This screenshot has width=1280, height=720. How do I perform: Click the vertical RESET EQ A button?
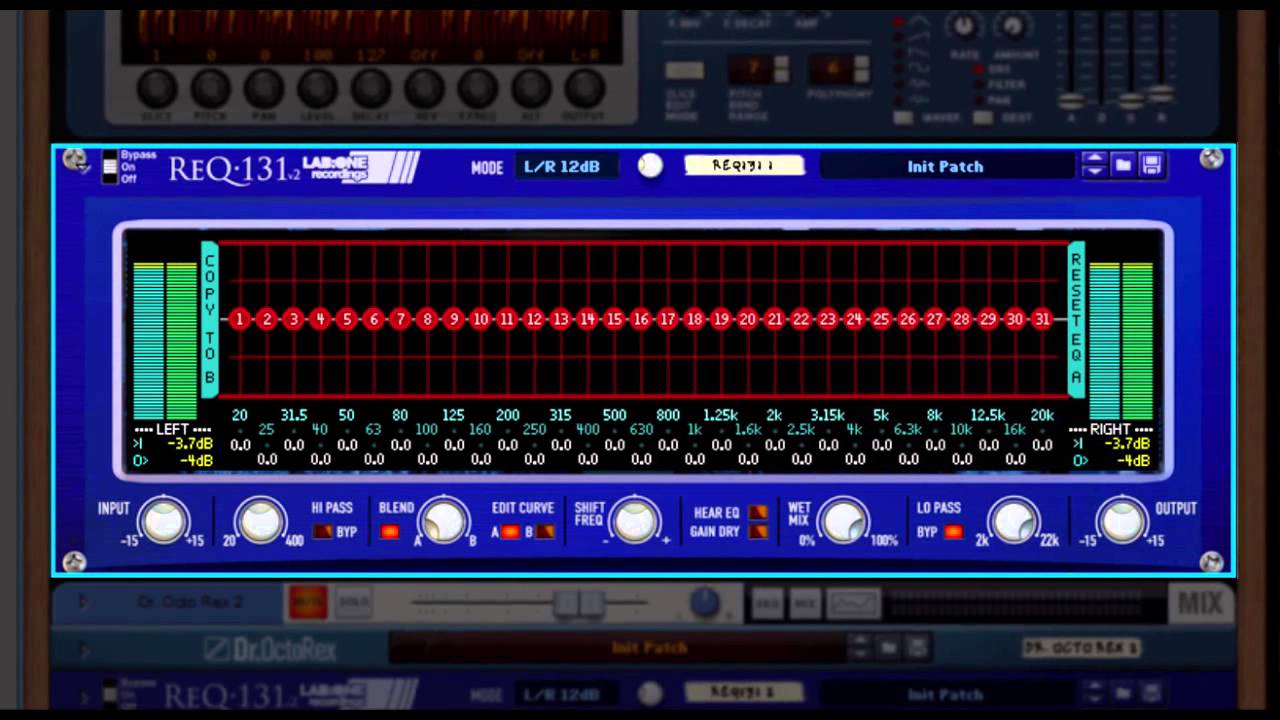(1076, 319)
